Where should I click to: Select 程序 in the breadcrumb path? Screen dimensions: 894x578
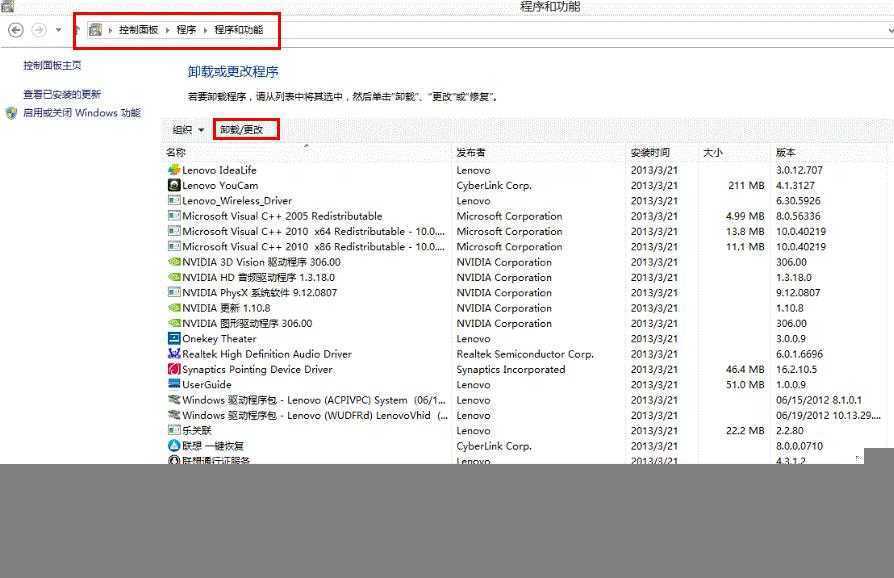pos(186,30)
